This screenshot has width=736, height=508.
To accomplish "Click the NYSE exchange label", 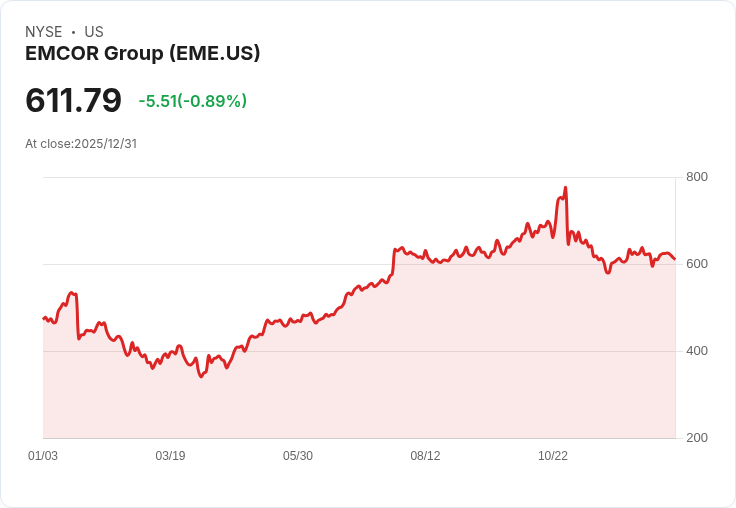I will pyautogui.click(x=44, y=32).
